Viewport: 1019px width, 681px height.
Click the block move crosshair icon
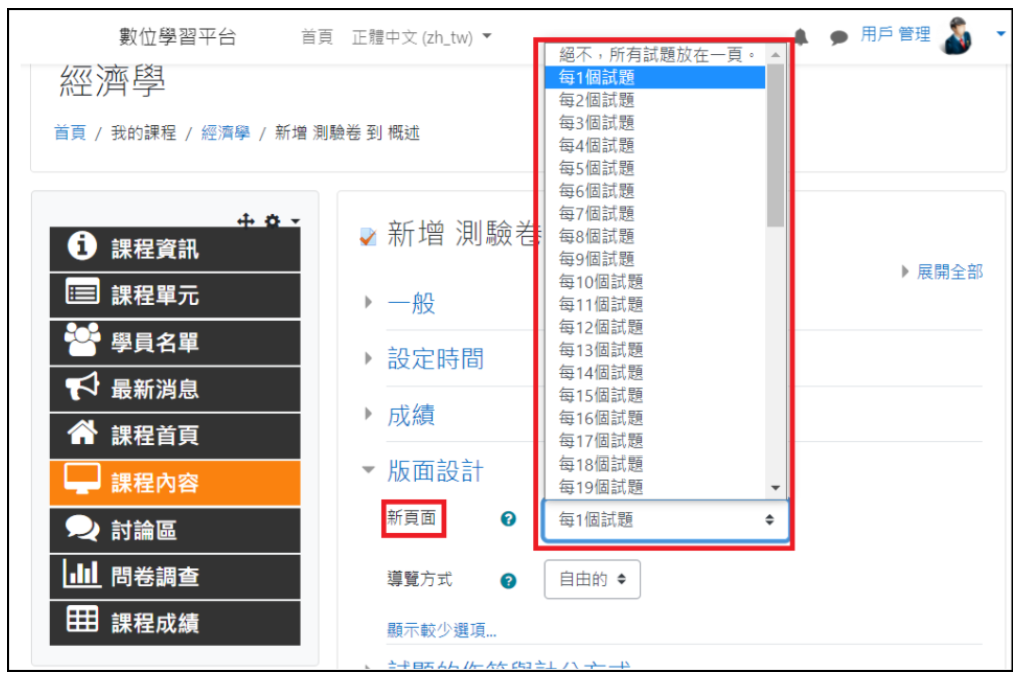[245, 220]
